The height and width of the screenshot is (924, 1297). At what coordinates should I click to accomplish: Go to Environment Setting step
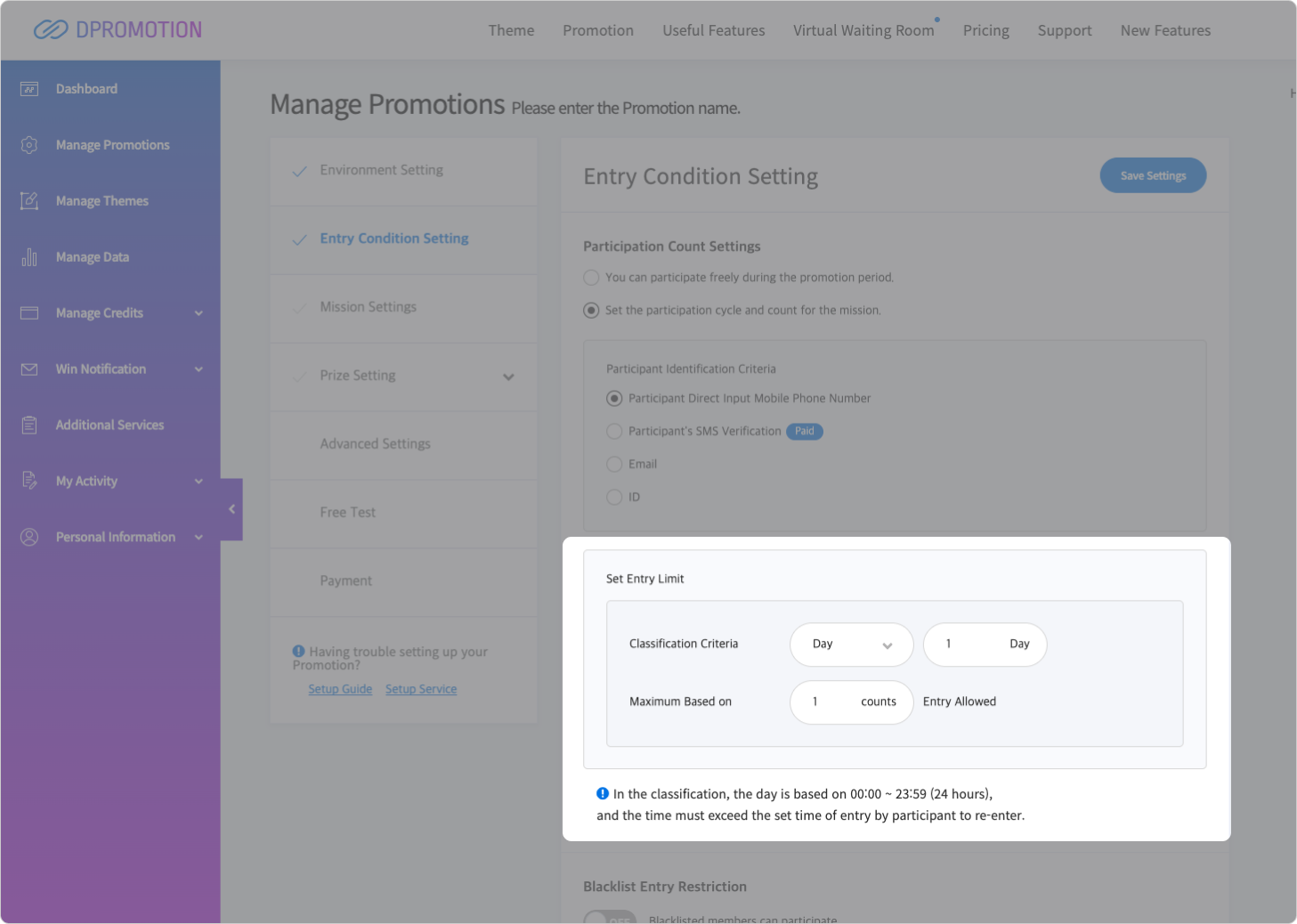pos(404,171)
